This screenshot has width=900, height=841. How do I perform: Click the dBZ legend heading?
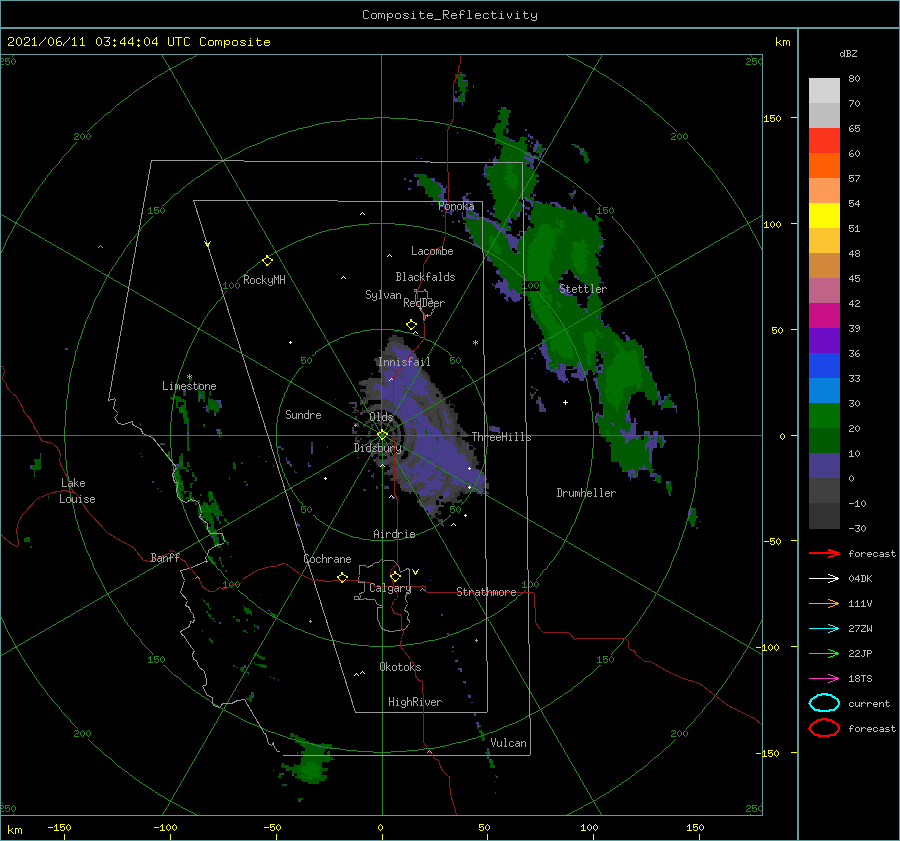tap(848, 53)
